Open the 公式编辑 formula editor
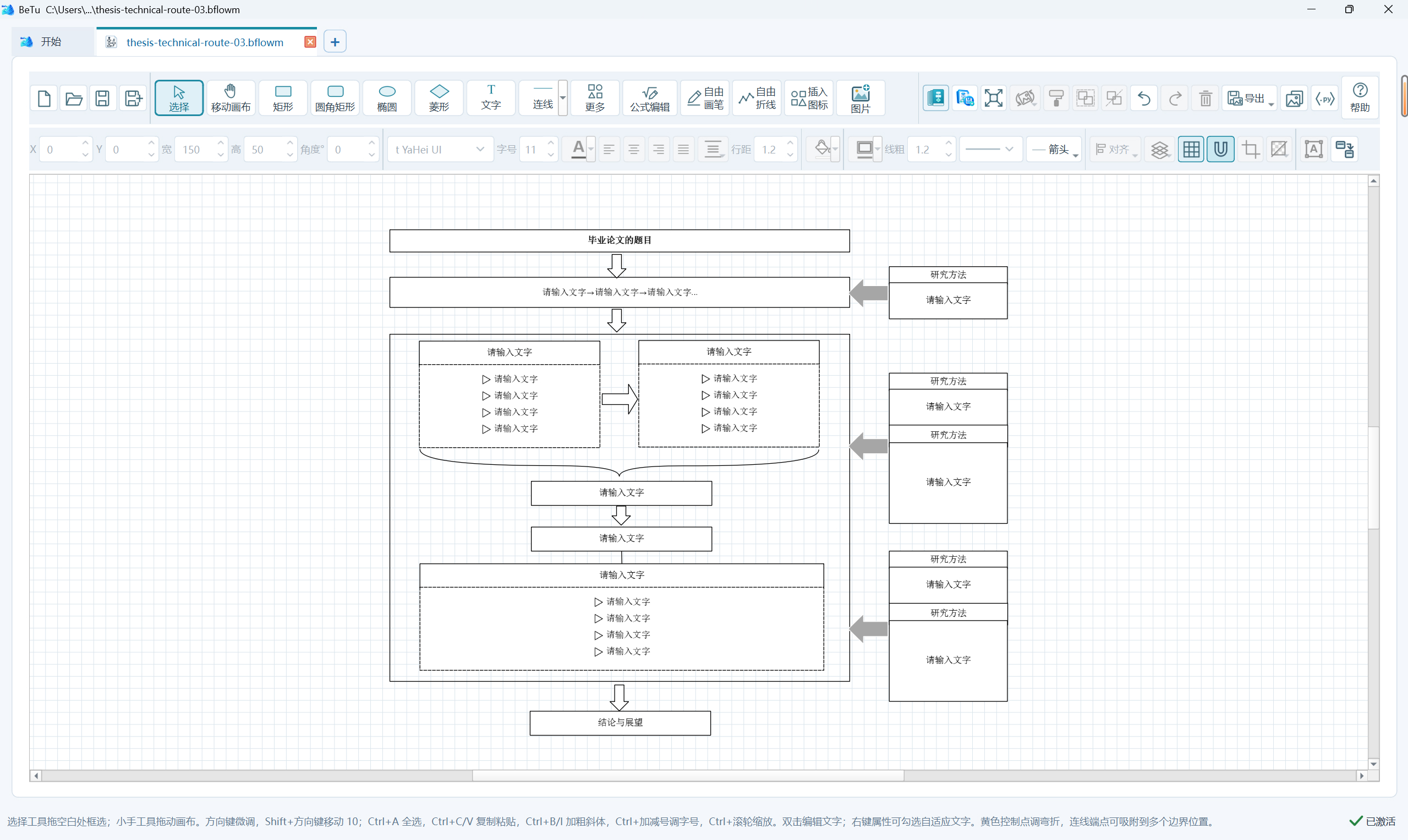The image size is (1408, 840). coord(649,98)
